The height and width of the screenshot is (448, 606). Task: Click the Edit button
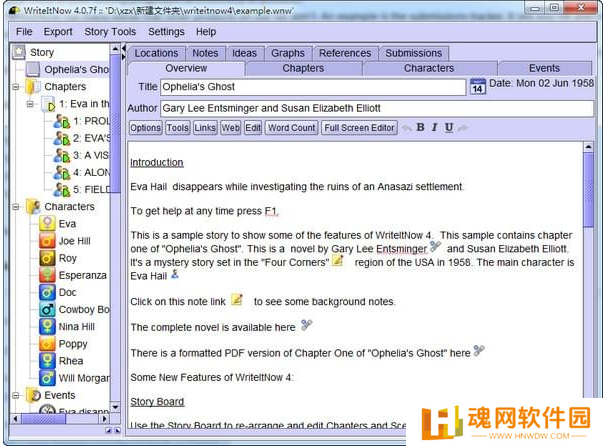(x=253, y=128)
